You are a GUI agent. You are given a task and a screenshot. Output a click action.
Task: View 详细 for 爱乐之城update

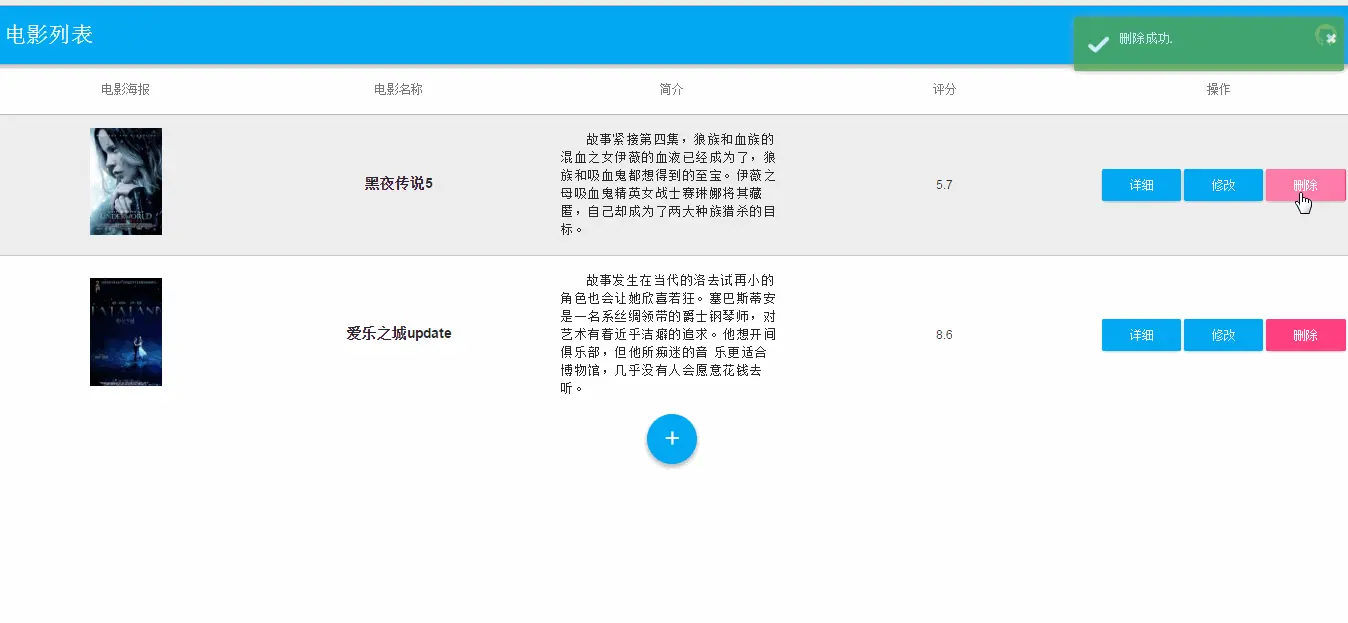tap(1141, 335)
